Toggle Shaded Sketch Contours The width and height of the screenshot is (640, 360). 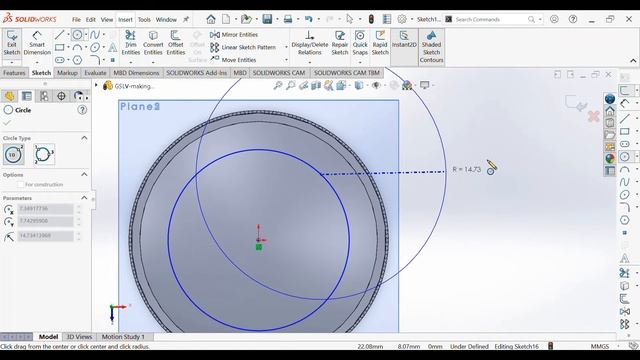(x=431, y=47)
